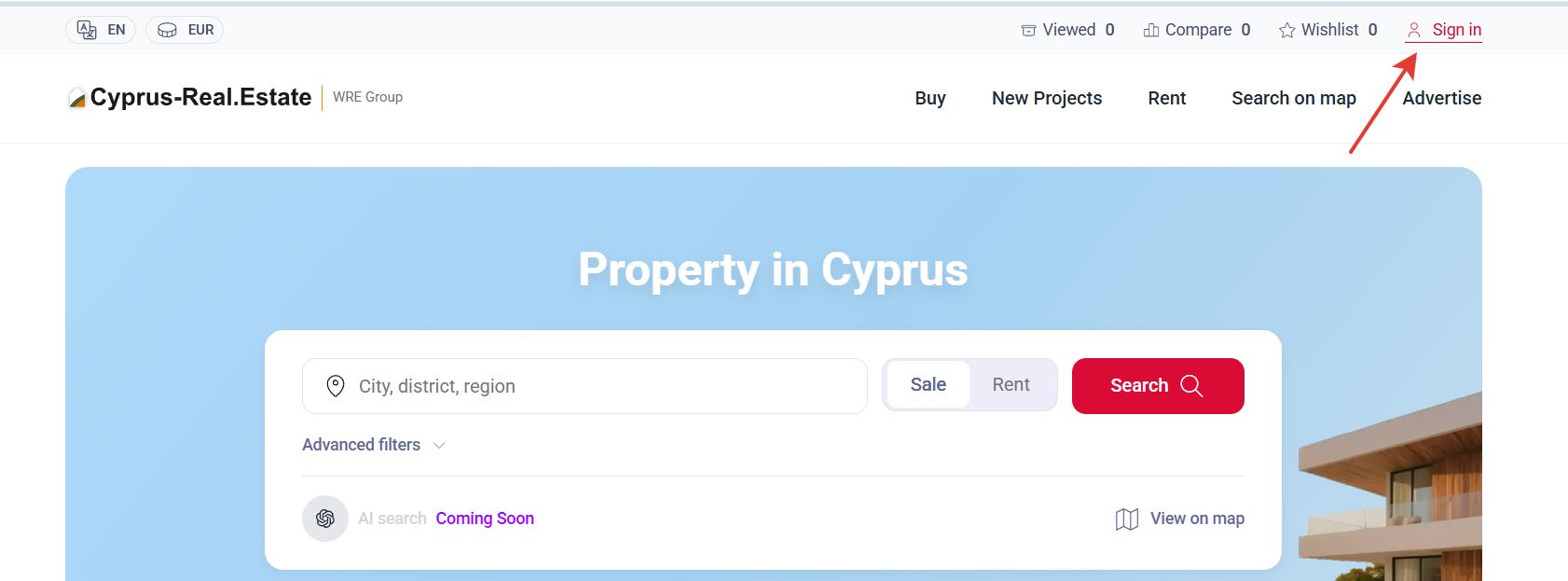Image resolution: width=1568 pixels, height=581 pixels.
Task: Open the Compare list icon
Action: (1151, 31)
